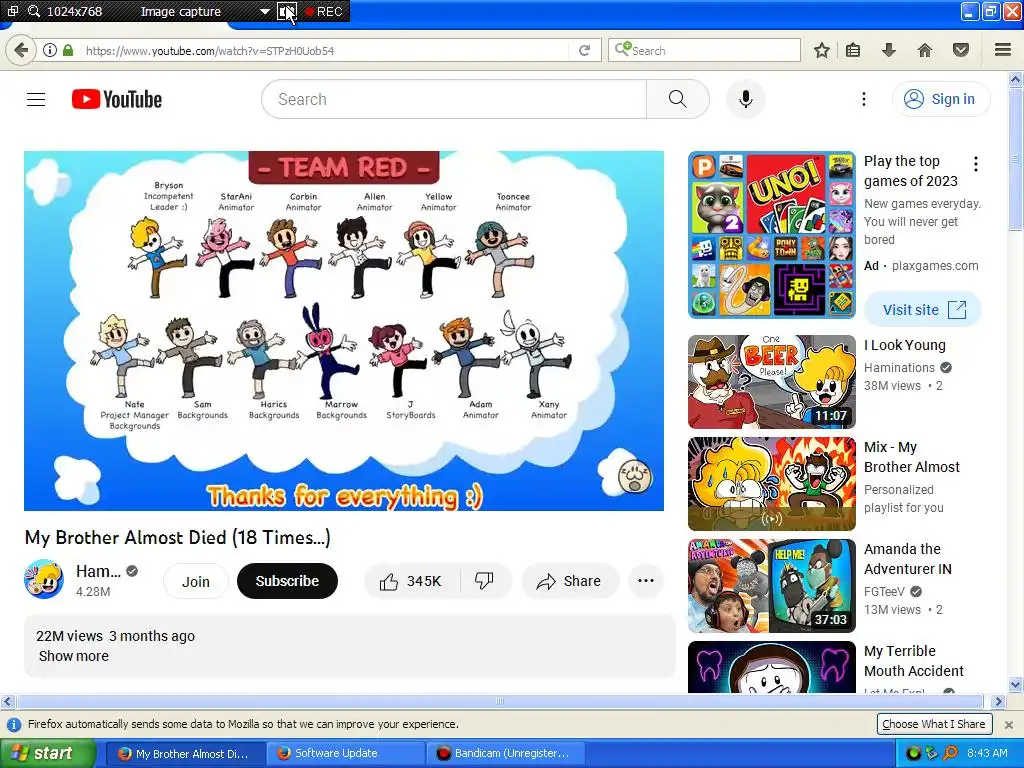Click the I Look Young title

click(904, 345)
